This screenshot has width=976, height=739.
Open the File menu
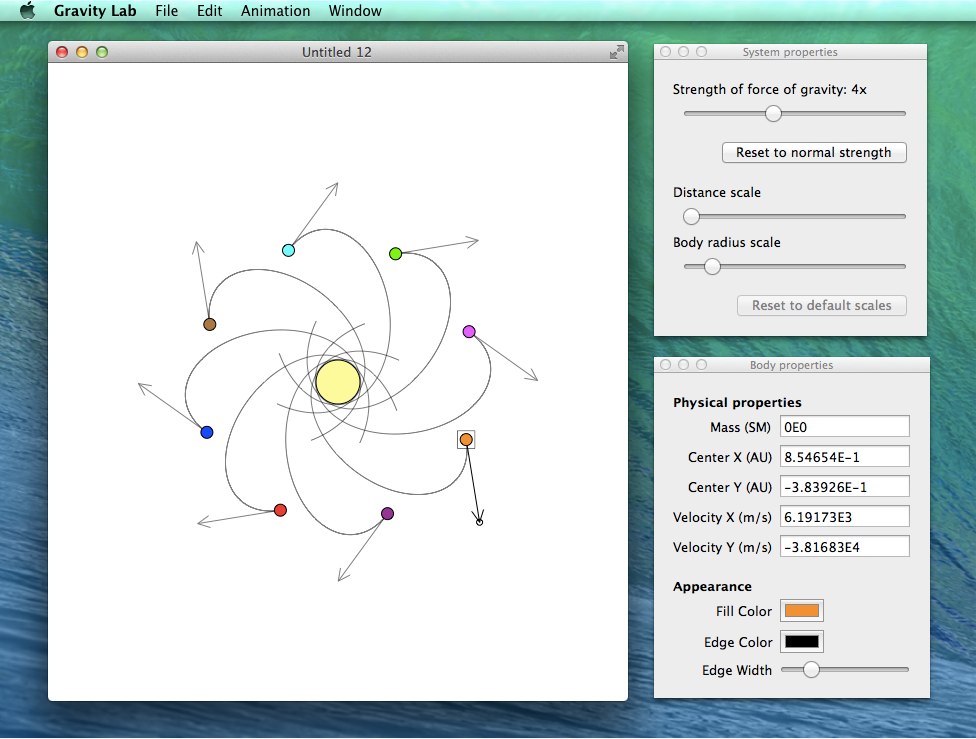click(166, 11)
